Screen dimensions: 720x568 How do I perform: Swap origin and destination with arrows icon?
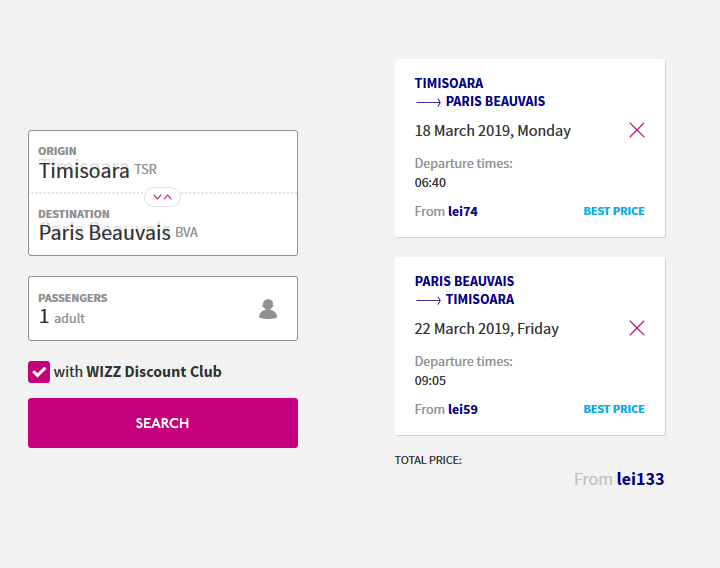[x=163, y=197]
